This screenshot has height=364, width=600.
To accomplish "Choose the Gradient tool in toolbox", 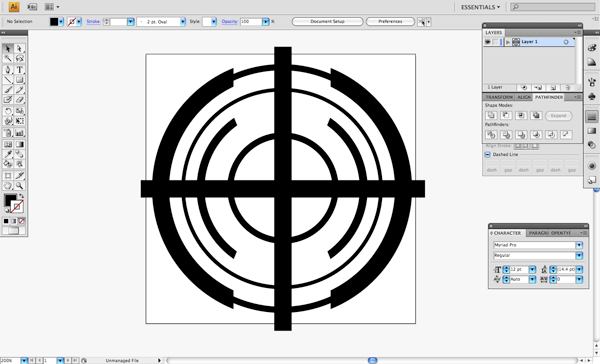I will point(20,144).
